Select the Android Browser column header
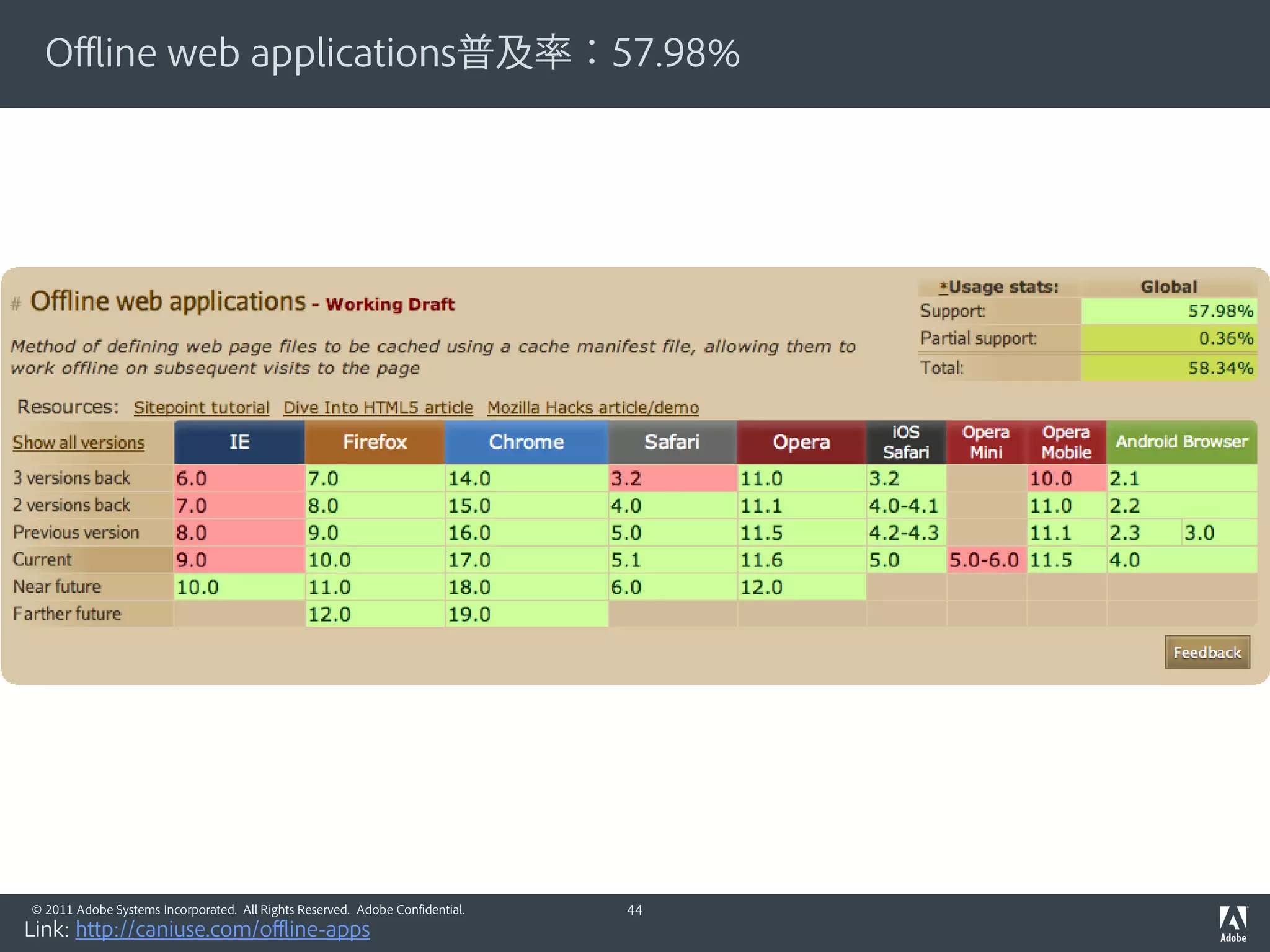Viewport: 1270px width, 952px height. 1182,442
